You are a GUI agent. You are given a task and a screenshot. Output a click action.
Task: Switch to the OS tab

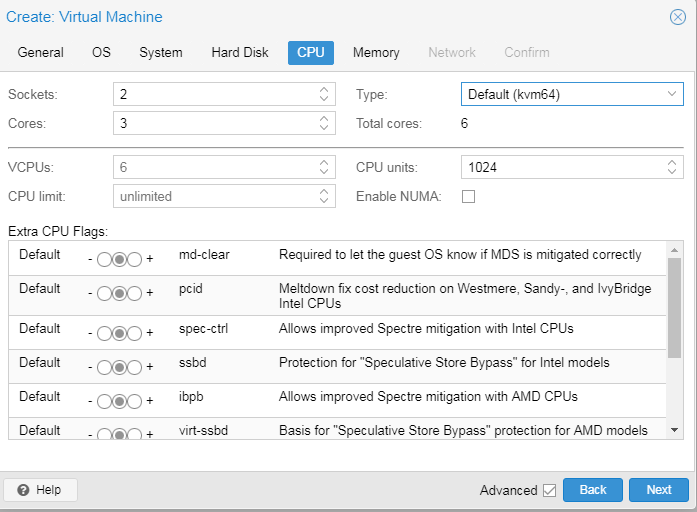pos(101,52)
